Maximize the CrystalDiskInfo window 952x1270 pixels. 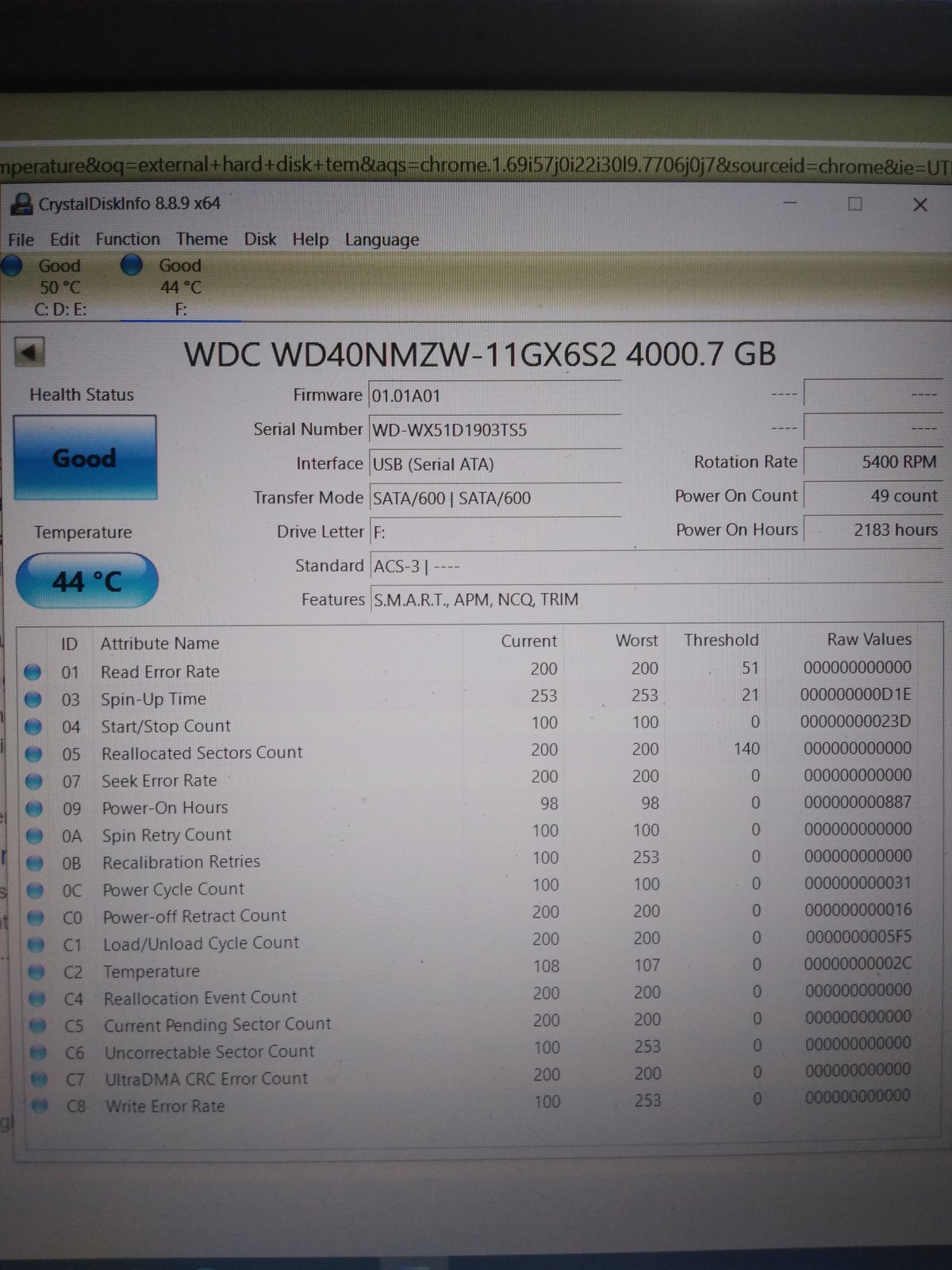pos(855,204)
